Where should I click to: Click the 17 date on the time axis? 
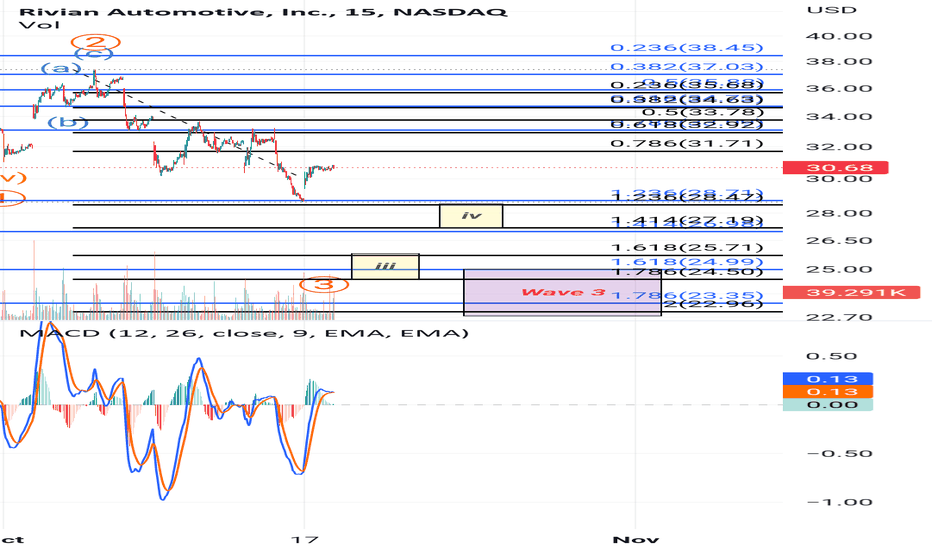click(304, 540)
